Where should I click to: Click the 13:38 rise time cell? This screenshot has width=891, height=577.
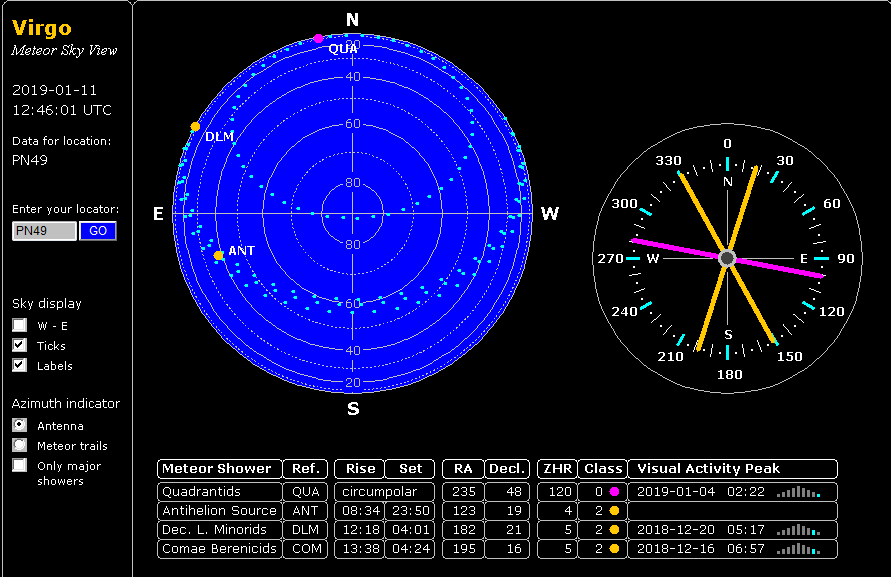click(360, 549)
